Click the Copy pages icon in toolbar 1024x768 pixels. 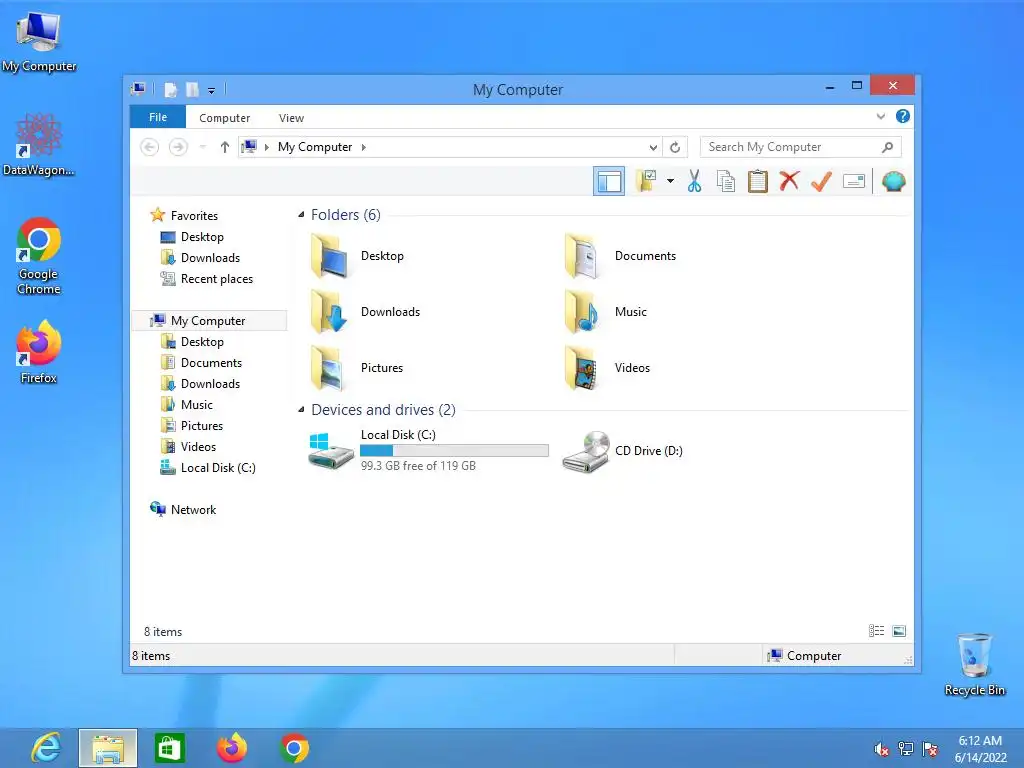(726, 181)
